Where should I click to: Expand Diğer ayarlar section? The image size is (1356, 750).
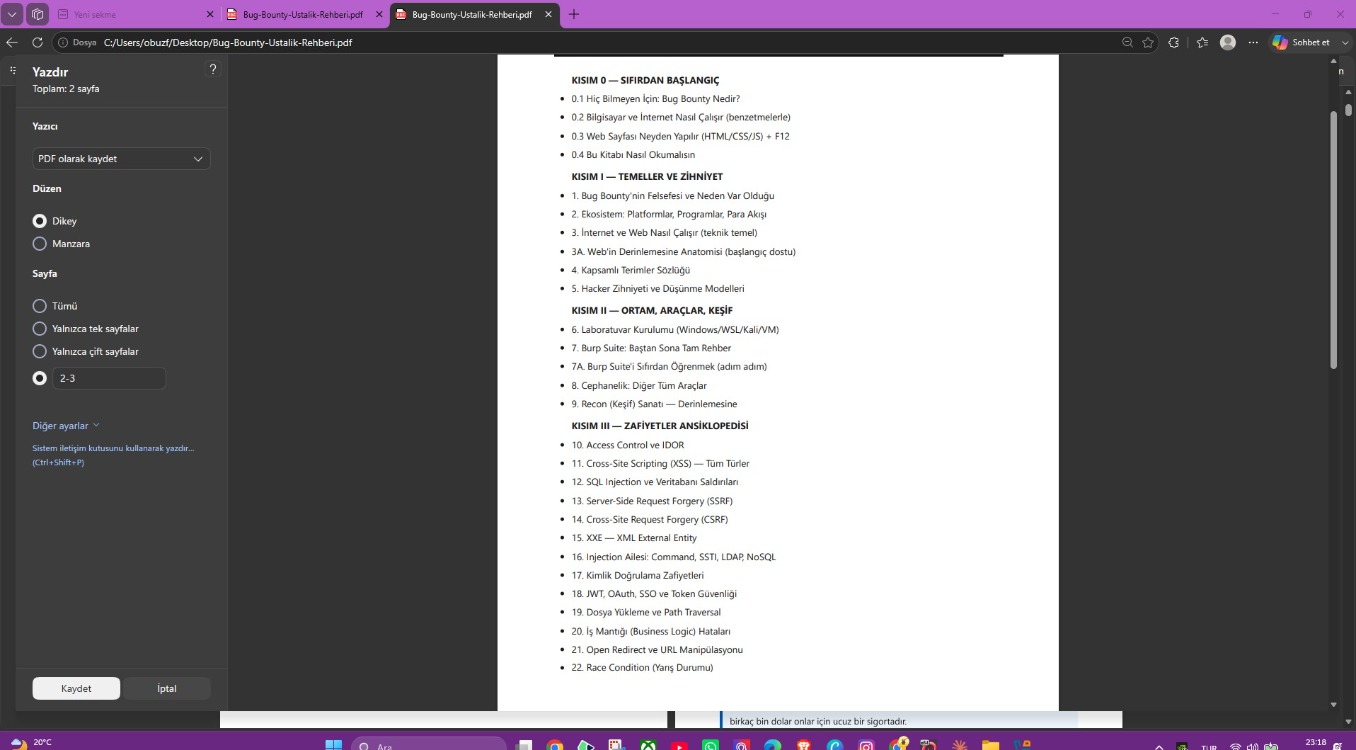[x=66, y=425]
